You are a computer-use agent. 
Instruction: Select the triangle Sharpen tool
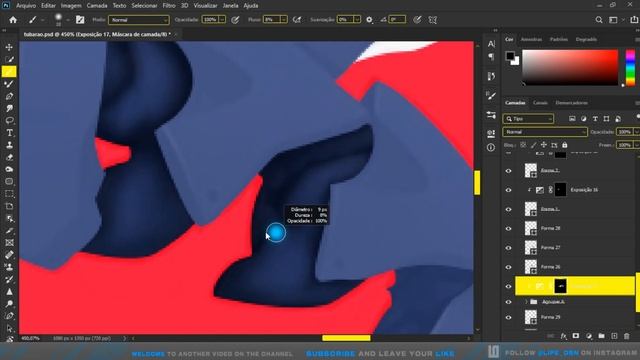tap(9, 292)
